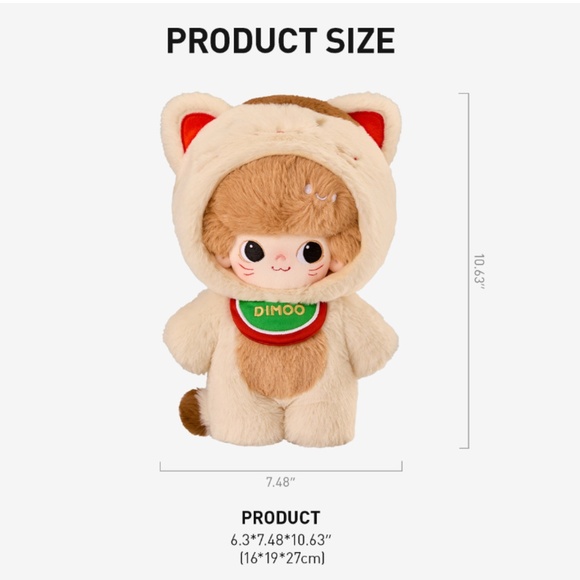Click the 6.3*7.48*10.63" dimensions text

coord(281,540)
